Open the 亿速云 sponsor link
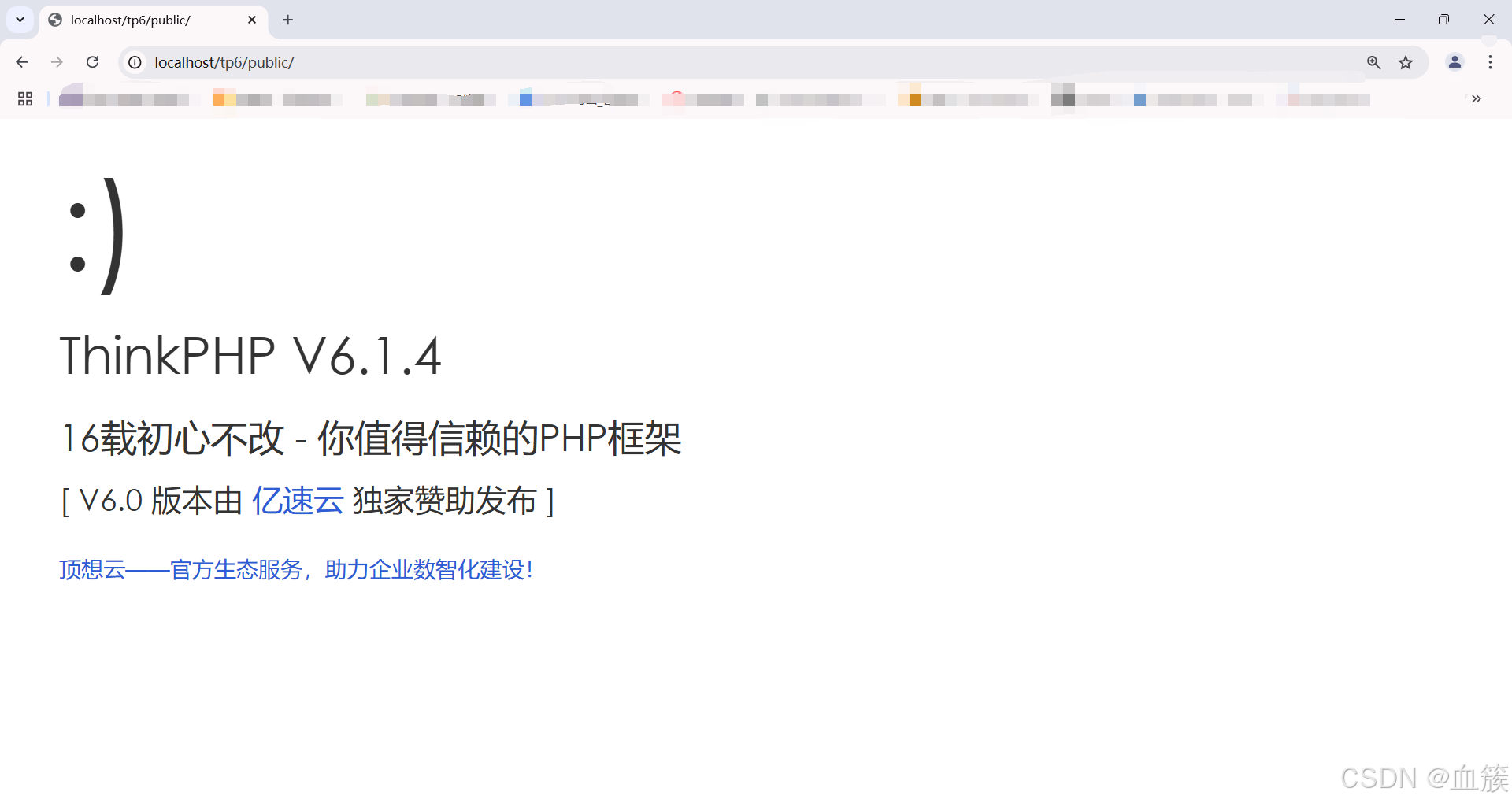Image resolution: width=1512 pixels, height=803 pixels. click(x=298, y=501)
